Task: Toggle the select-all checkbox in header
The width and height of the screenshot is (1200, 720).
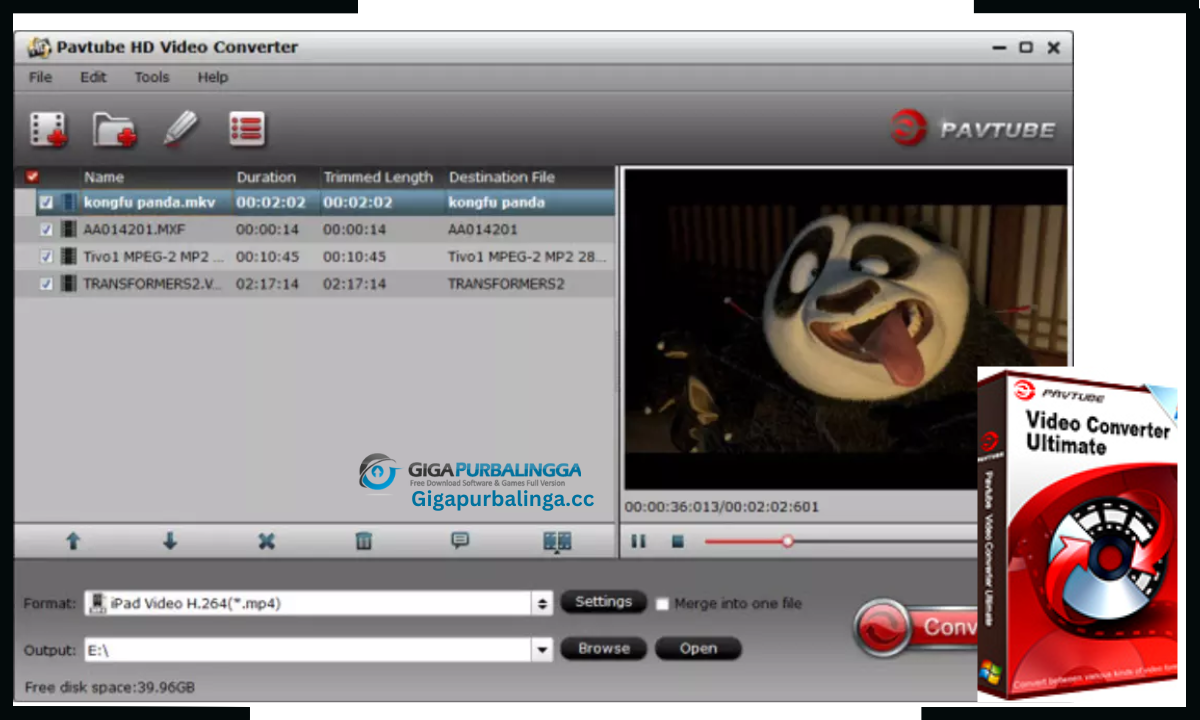Action: pyautogui.click(x=32, y=176)
